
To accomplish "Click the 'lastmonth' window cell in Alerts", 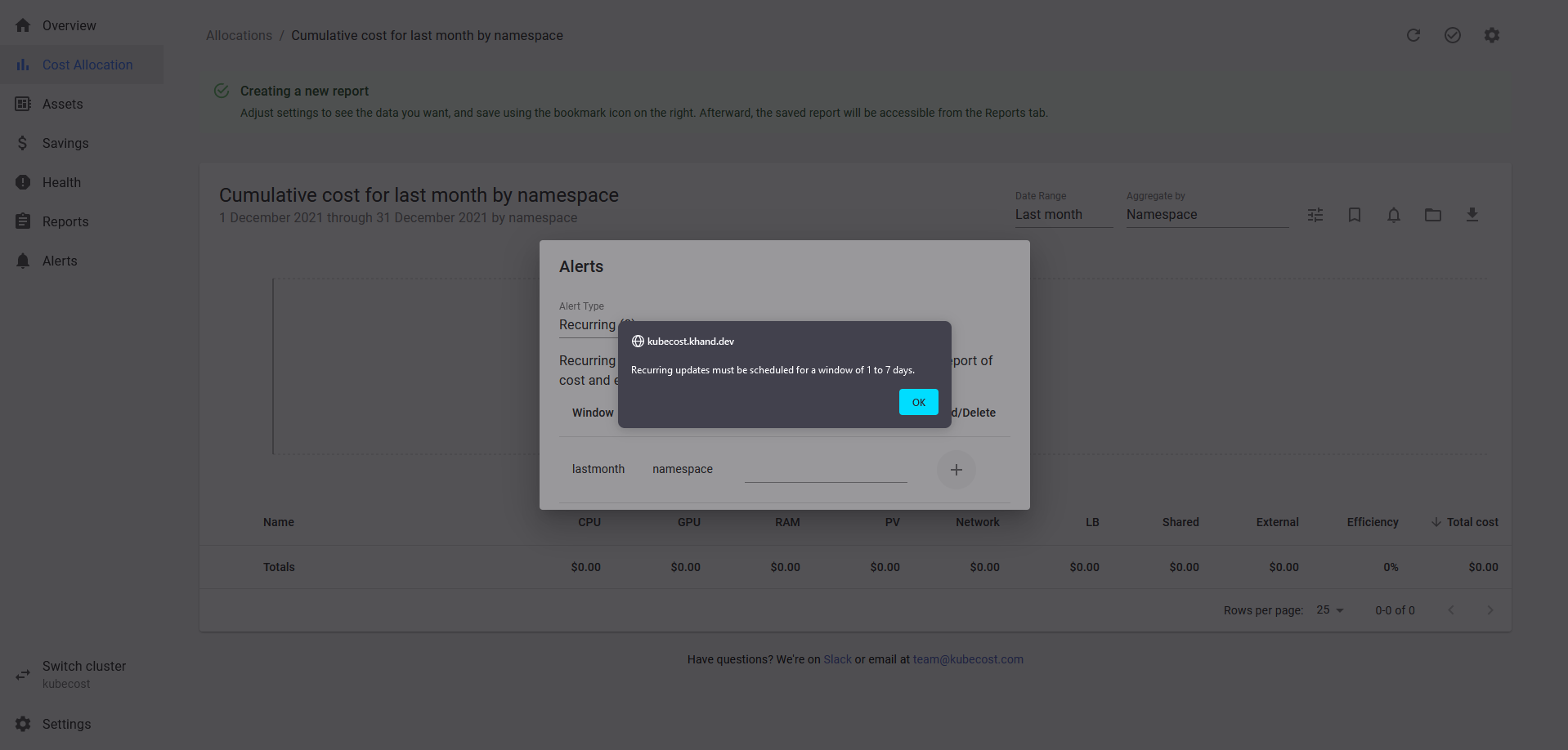I will 598,469.
